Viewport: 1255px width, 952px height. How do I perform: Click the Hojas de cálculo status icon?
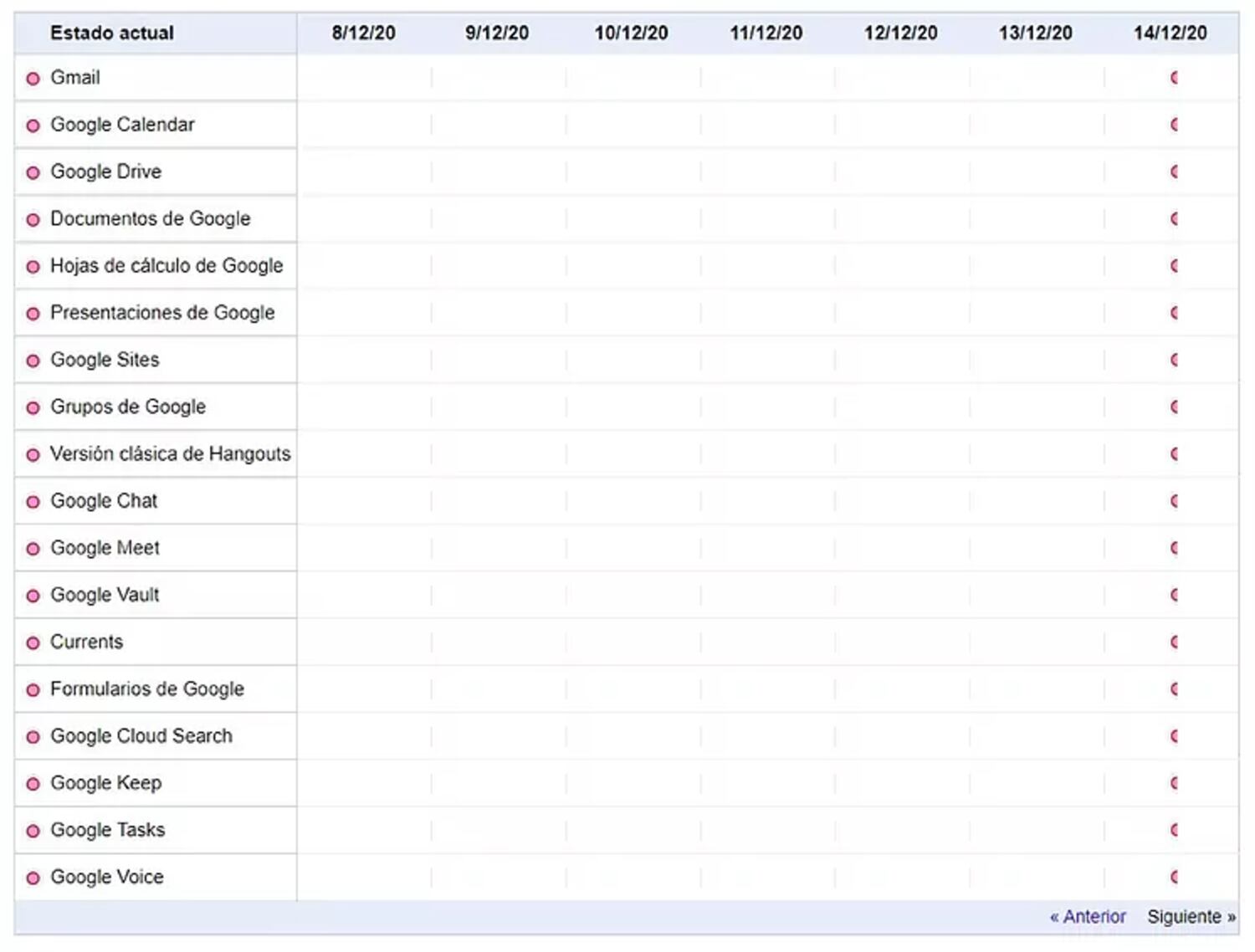pyautogui.click(x=33, y=267)
